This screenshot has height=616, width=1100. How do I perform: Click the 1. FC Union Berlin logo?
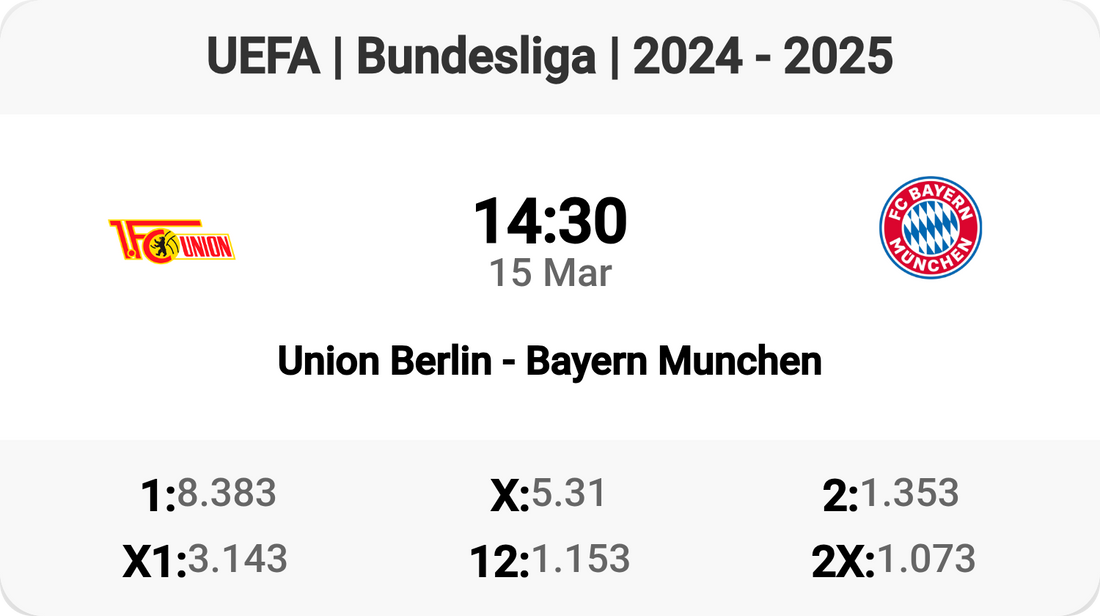point(172,241)
